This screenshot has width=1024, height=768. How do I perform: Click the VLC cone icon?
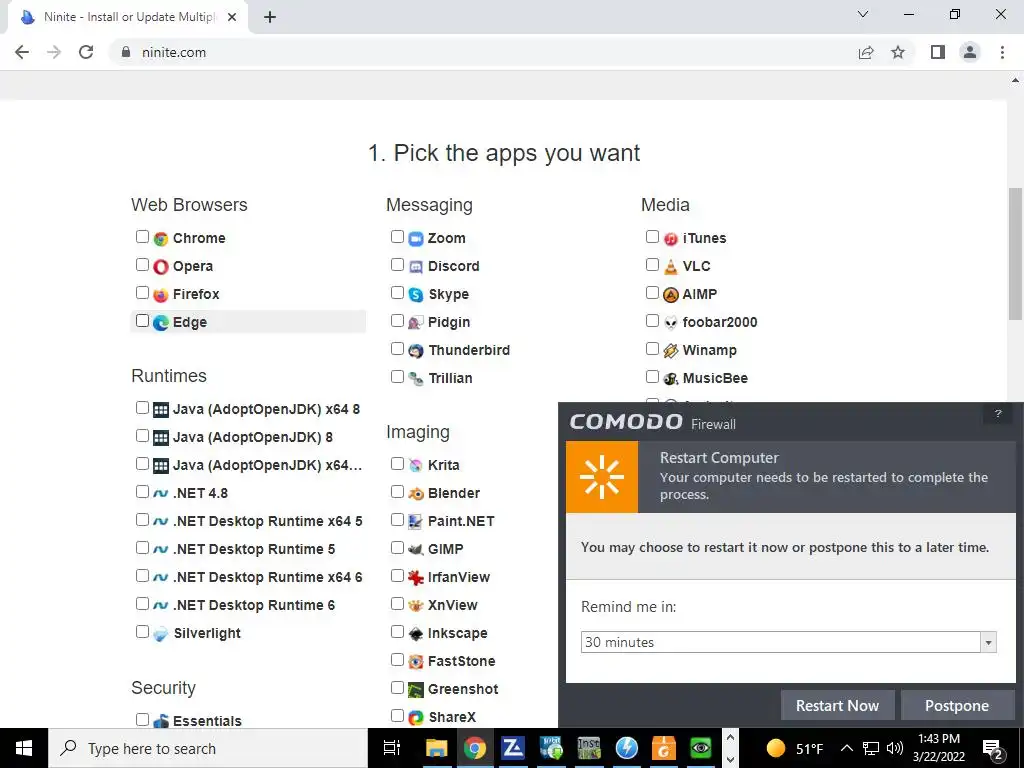(x=671, y=266)
